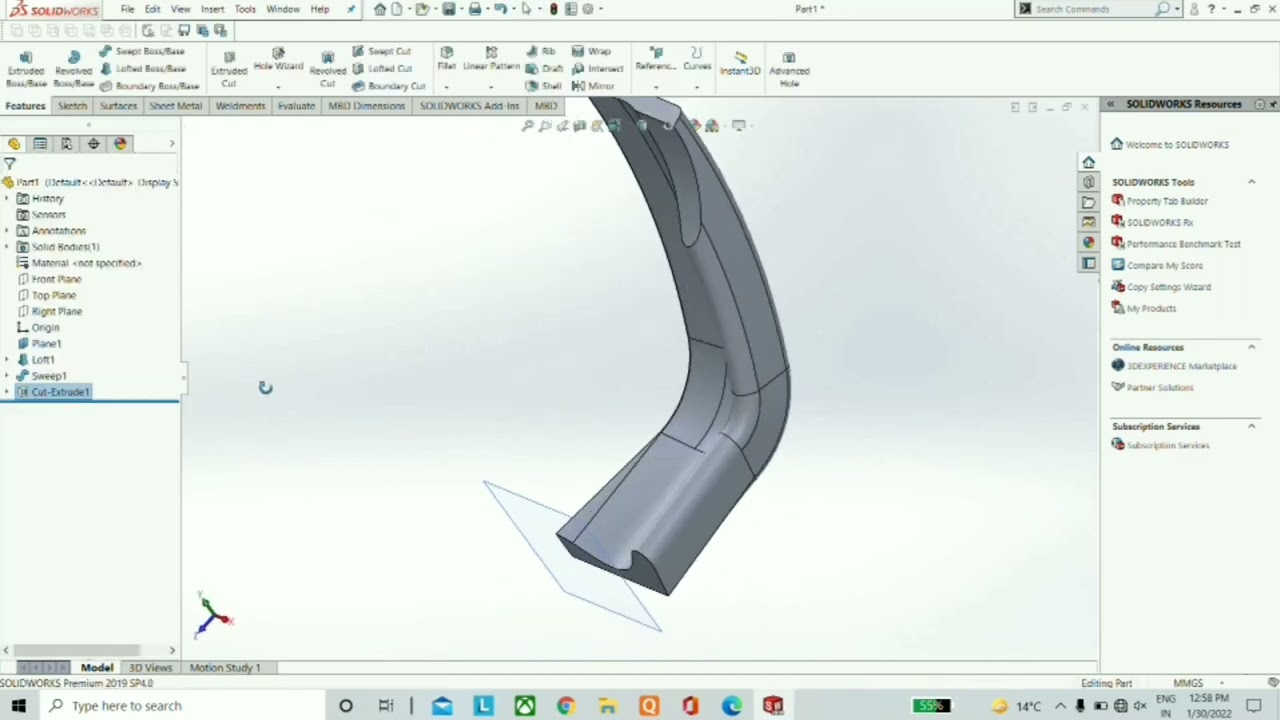This screenshot has width=1280, height=720.
Task: Open the Edit menu
Action: 152,9
